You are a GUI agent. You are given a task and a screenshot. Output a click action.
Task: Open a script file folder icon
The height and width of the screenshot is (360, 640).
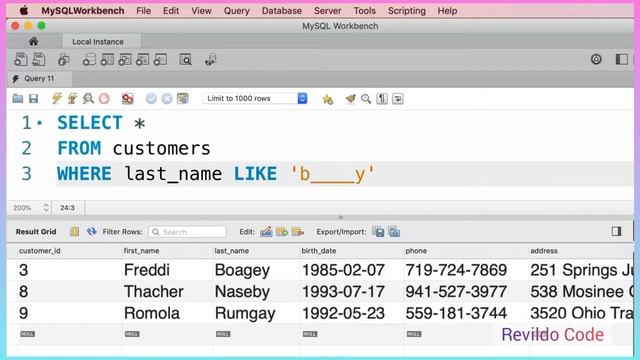point(18,98)
